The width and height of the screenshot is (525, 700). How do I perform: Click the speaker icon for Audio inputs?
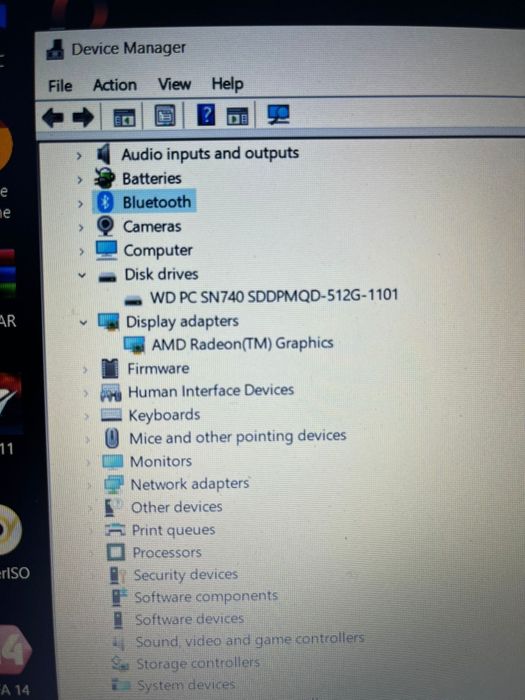(x=104, y=154)
